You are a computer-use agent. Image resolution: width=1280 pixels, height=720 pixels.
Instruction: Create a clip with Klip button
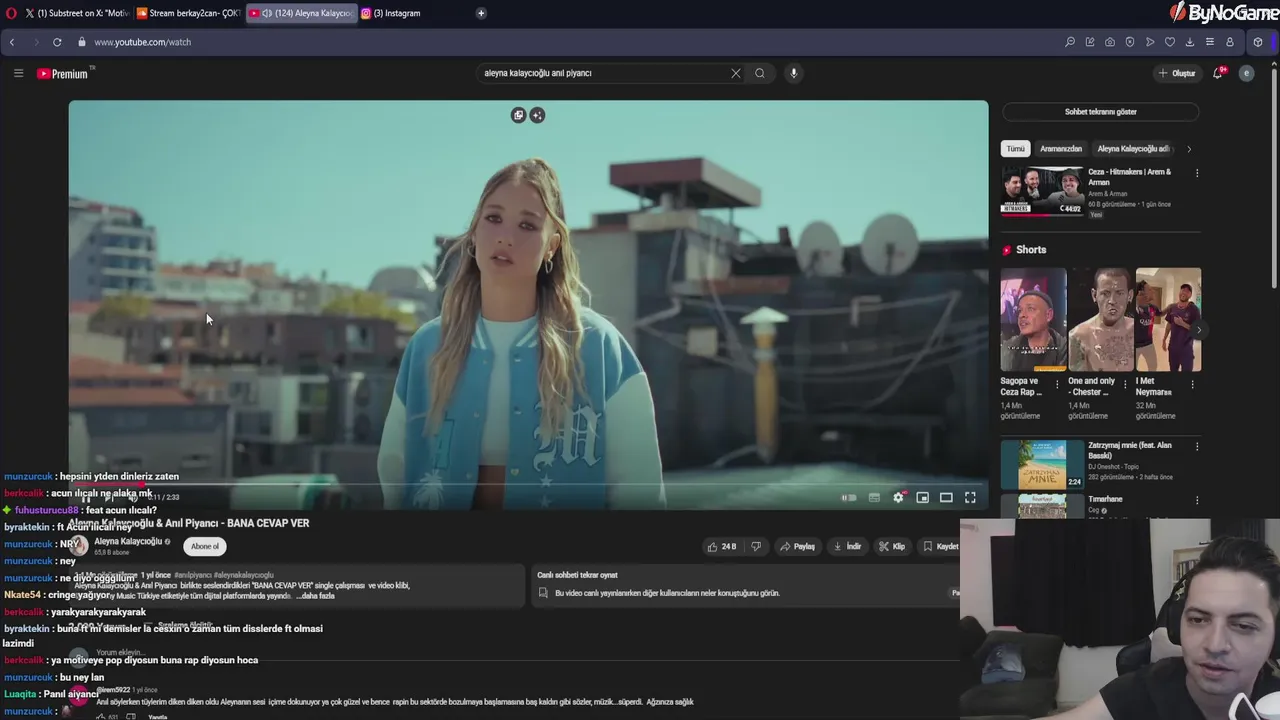pyautogui.click(x=892, y=546)
